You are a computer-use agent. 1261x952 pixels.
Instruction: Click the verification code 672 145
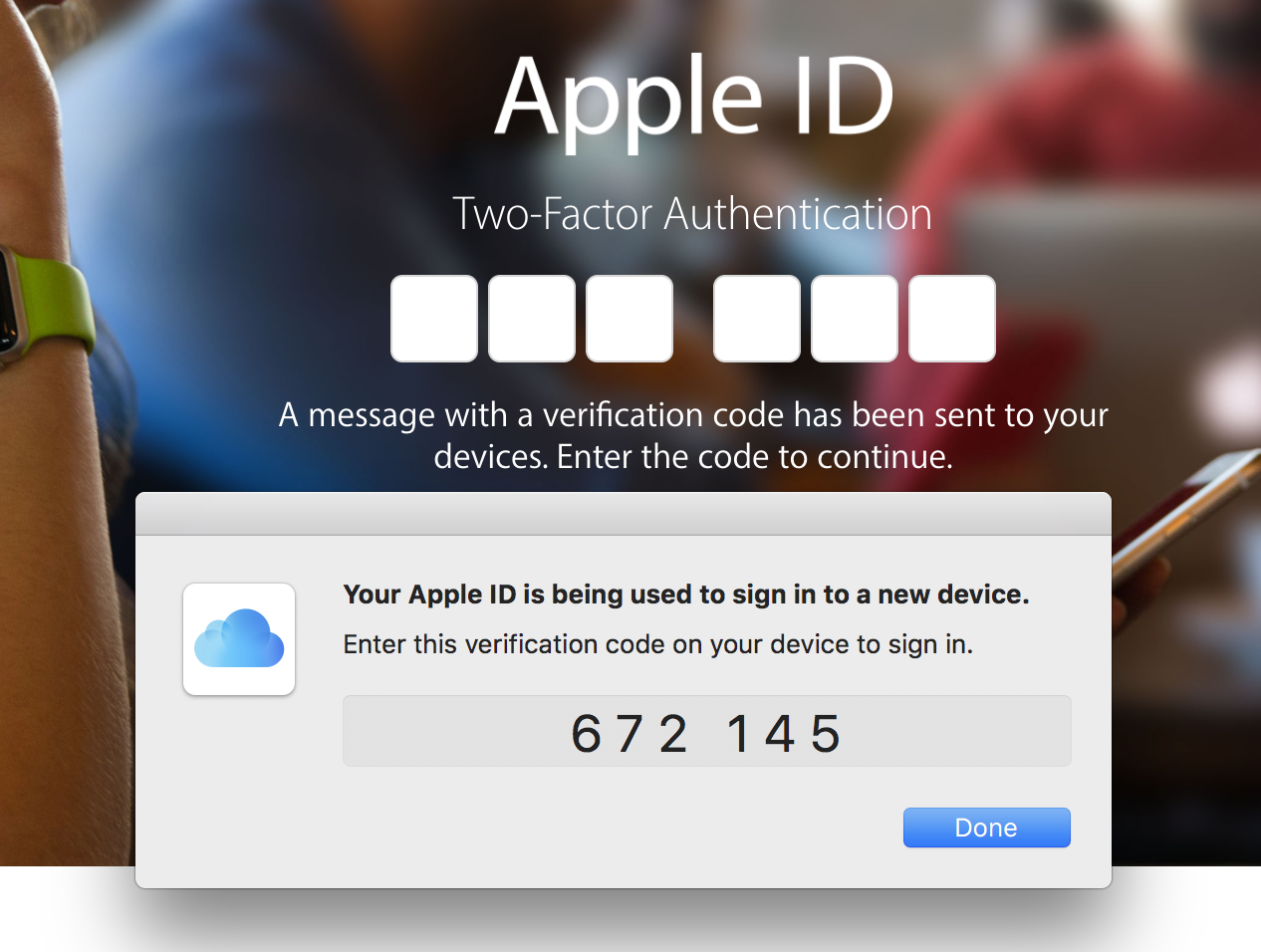point(707,734)
